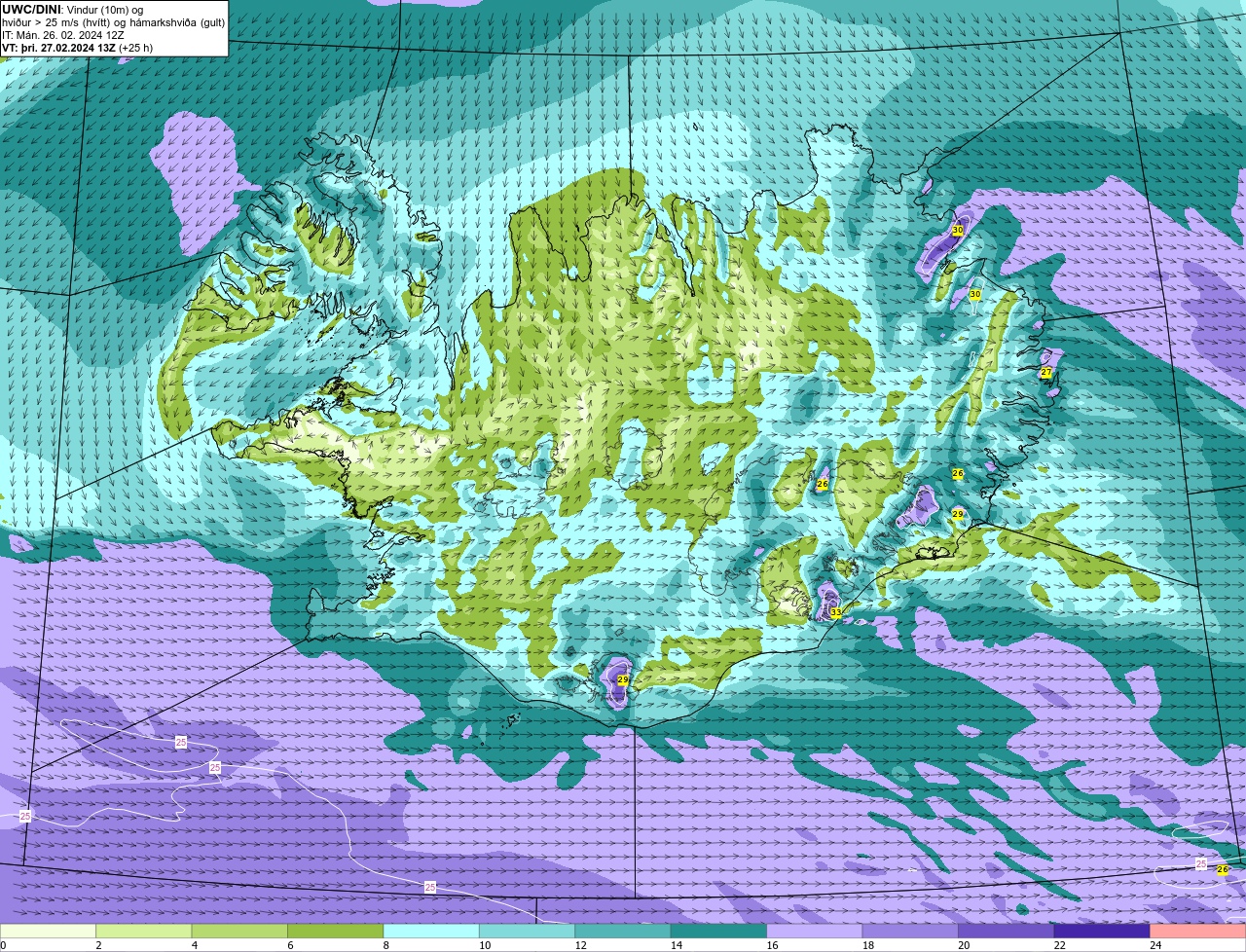Pick the 8–10 m/s pale cyan legend swatch

pos(431,932)
